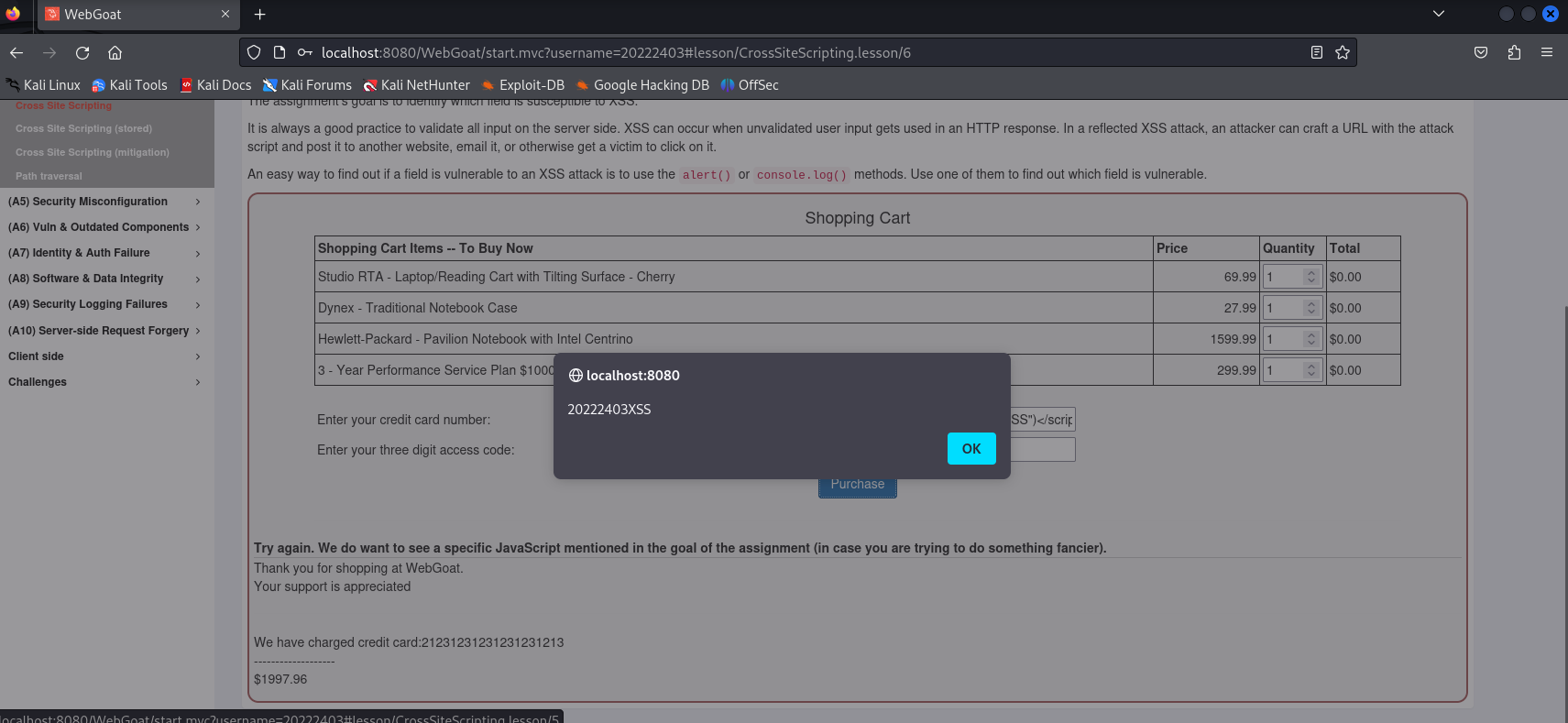This screenshot has height=723, width=1568.
Task: Toggle reader view in address bar
Action: tap(1317, 53)
